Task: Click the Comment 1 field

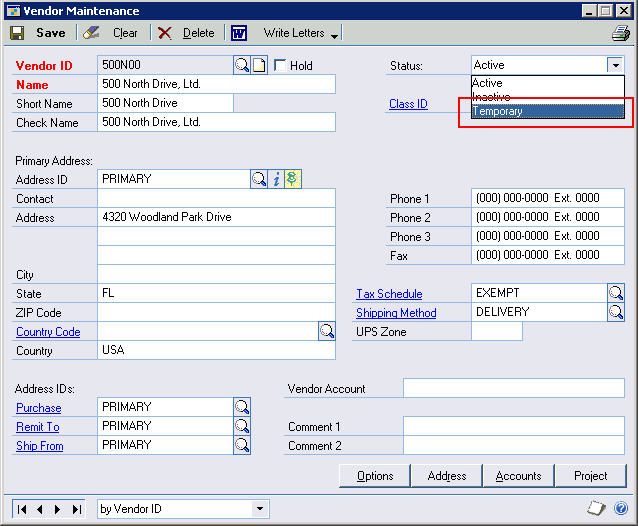Action: point(514,426)
